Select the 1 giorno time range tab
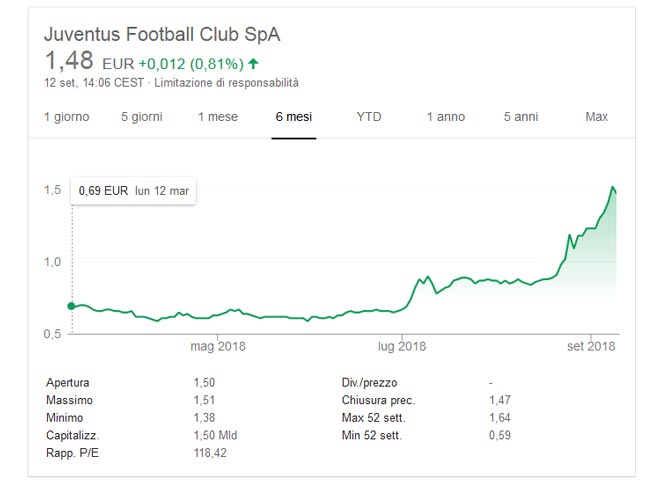 (66, 117)
